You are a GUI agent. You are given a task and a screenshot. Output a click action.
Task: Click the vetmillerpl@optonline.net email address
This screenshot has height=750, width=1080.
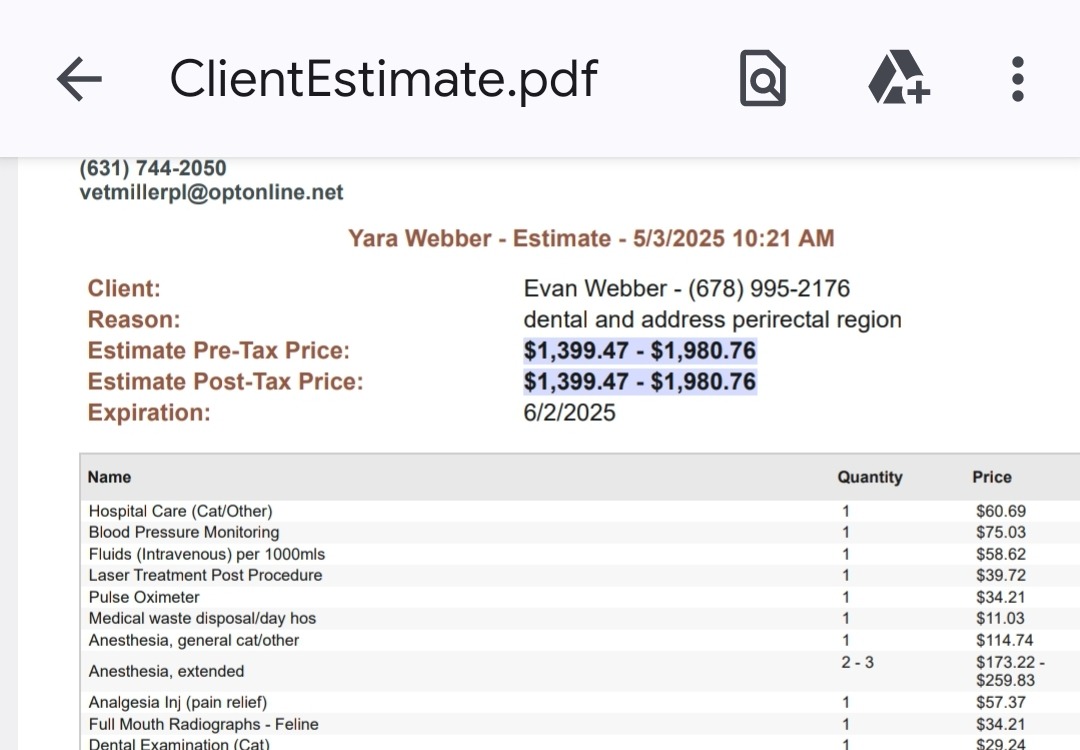[211, 193]
